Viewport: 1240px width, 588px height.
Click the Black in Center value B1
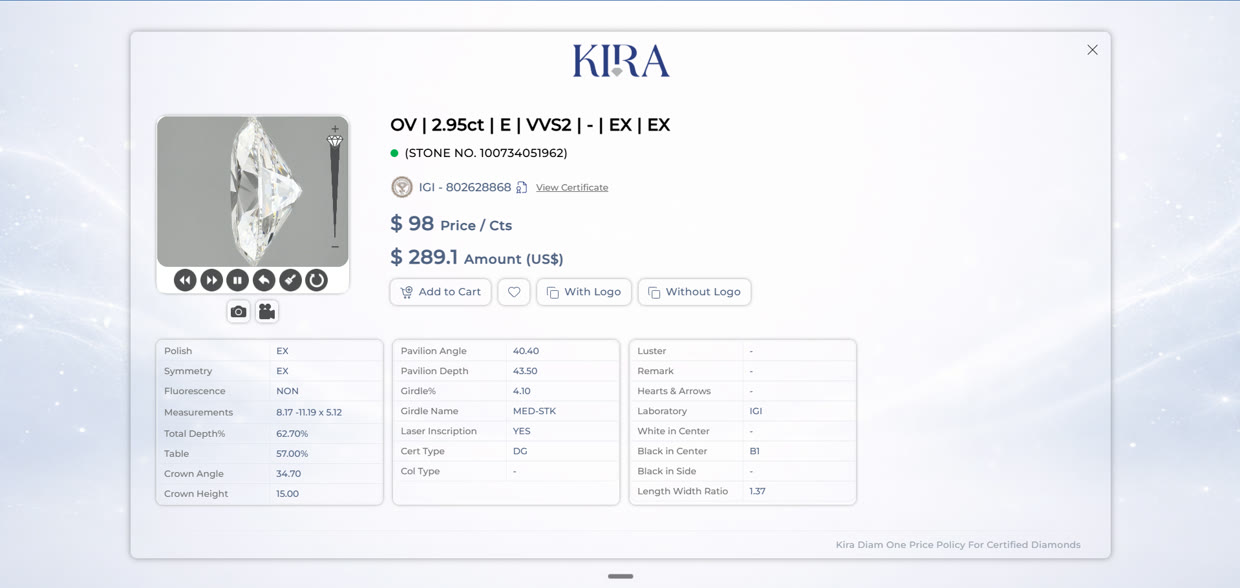pyautogui.click(x=754, y=451)
